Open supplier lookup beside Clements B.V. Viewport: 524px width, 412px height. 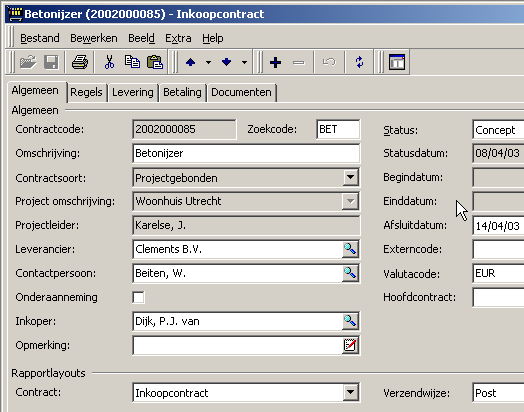350,249
